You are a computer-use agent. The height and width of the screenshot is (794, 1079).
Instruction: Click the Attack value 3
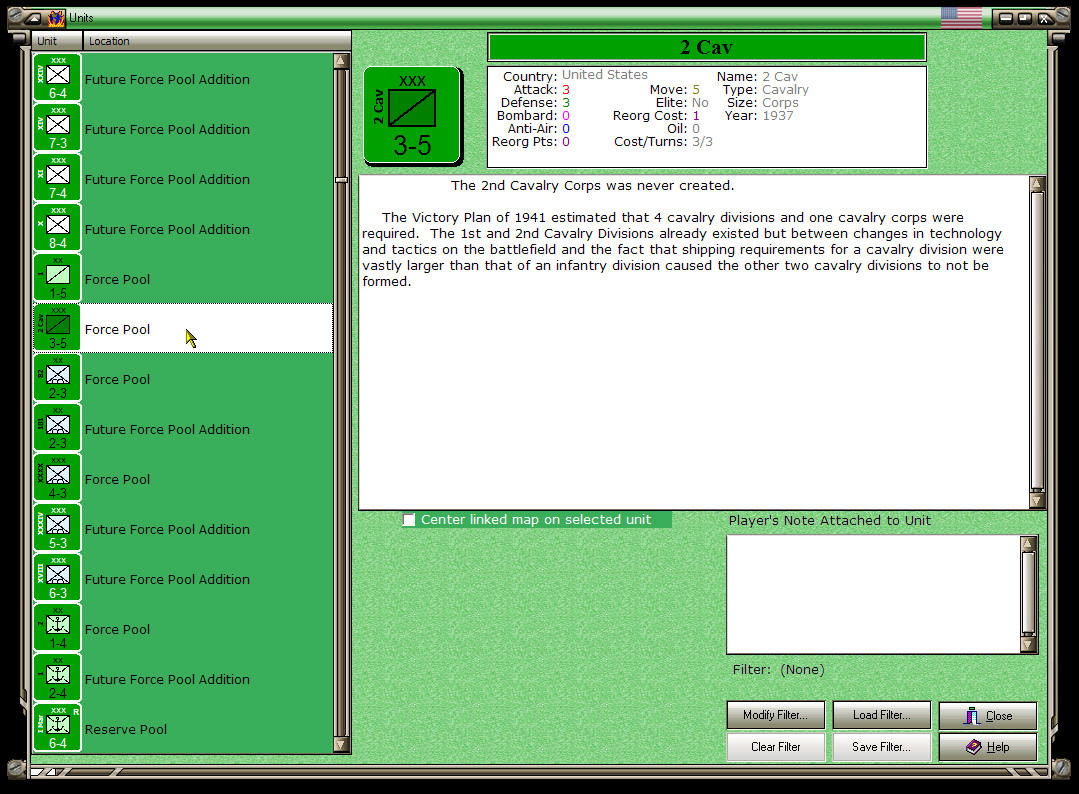566,89
